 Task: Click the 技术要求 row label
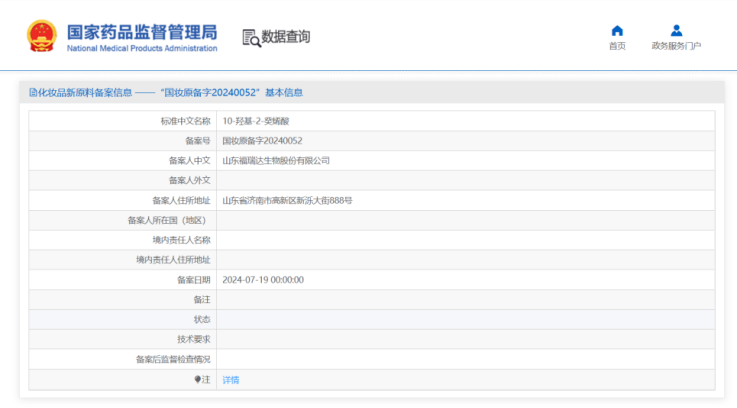(x=193, y=340)
